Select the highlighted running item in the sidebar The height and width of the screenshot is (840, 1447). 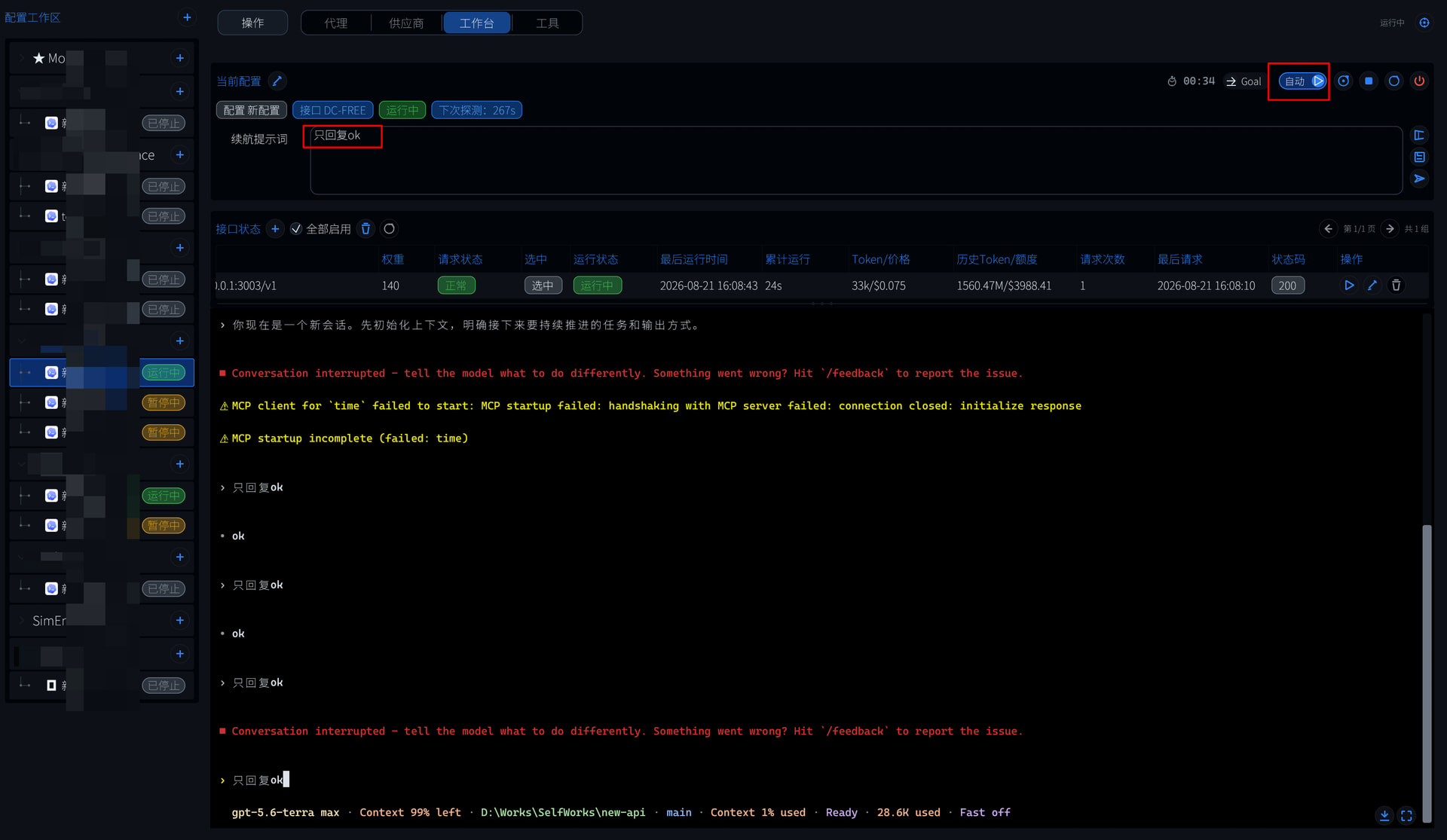101,372
